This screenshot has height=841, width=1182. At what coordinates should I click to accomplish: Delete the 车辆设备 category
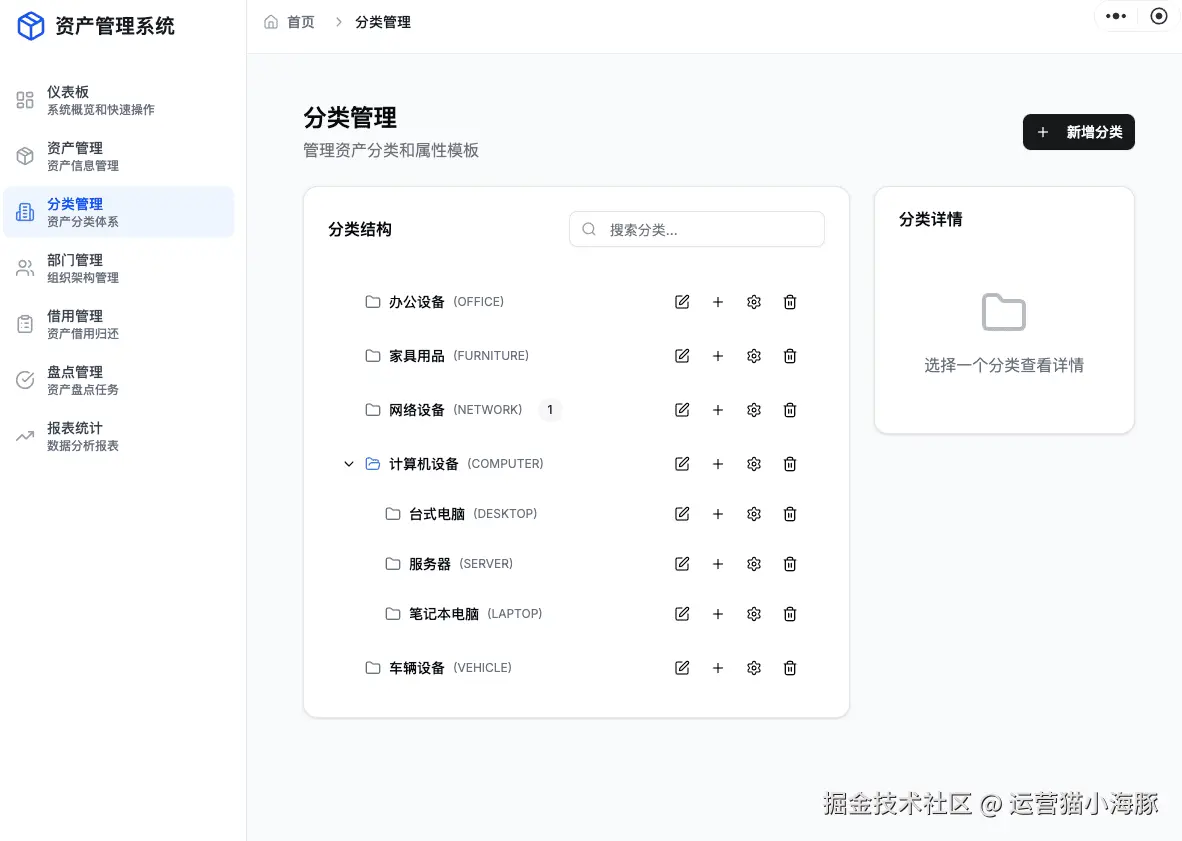click(790, 668)
